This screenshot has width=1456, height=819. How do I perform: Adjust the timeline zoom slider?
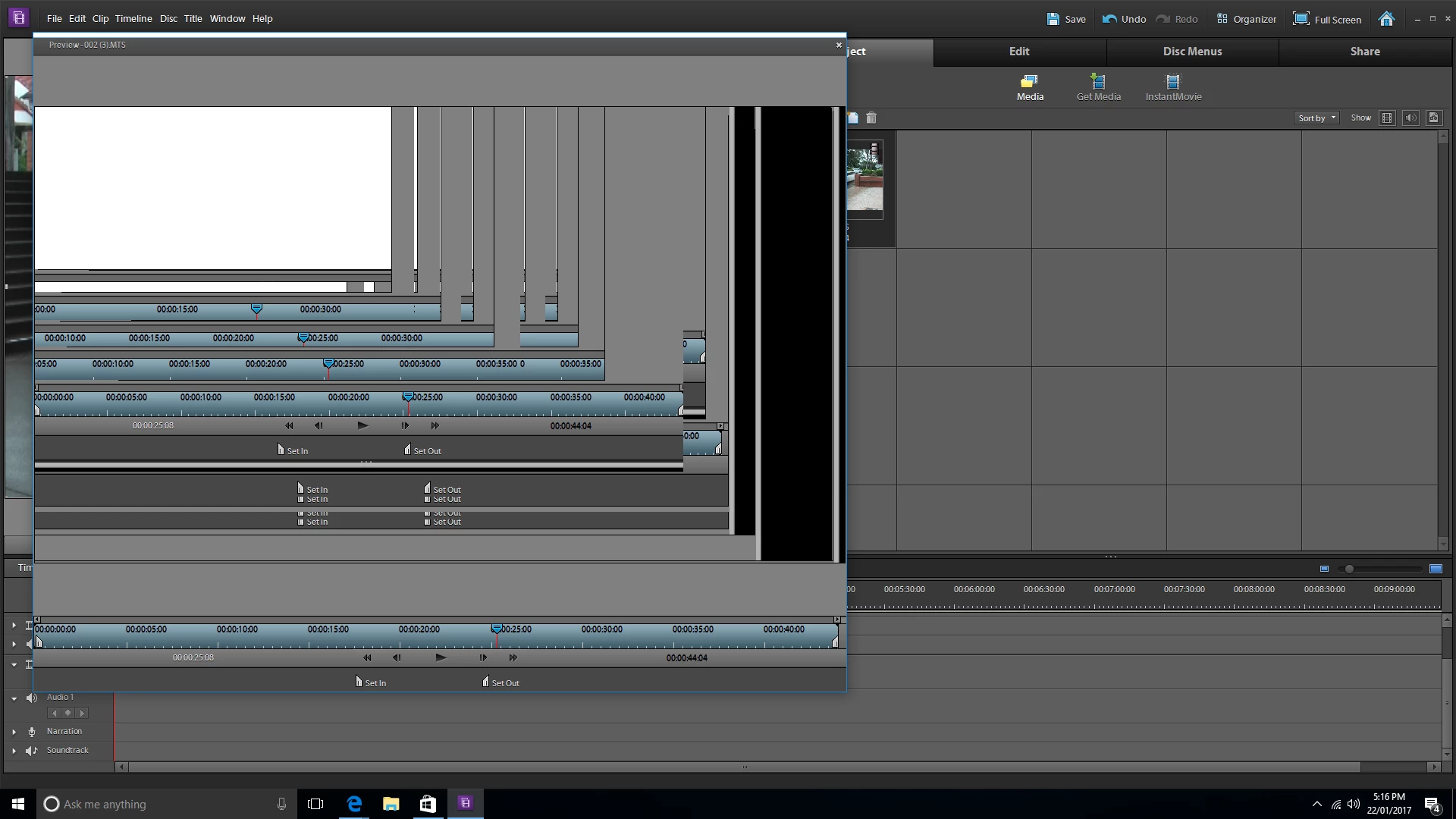tap(1349, 569)
